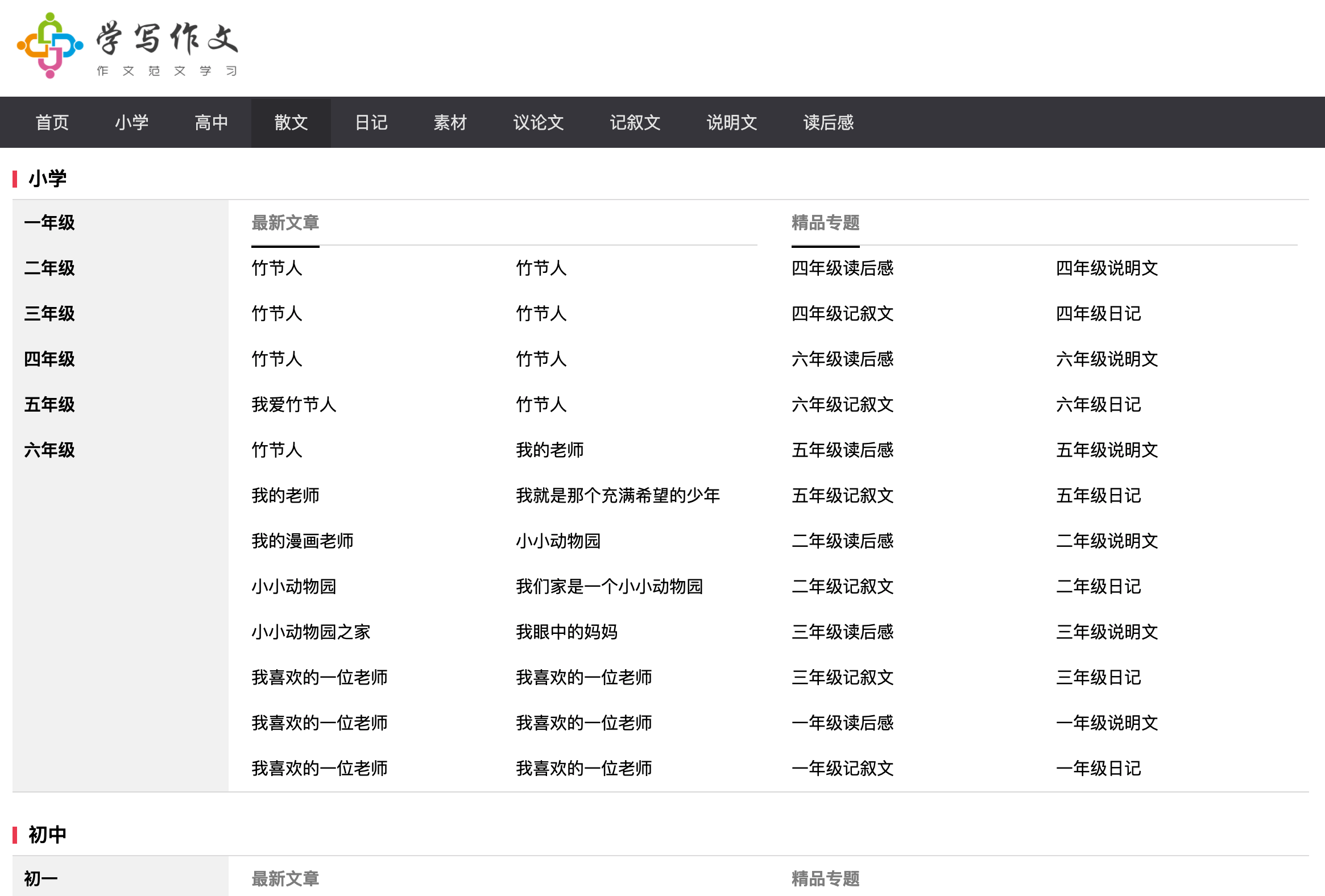The height and width of the screenshot is (896, 1325).
Task: Open the topic 五年级记叙文
Action: click(843, 496)
